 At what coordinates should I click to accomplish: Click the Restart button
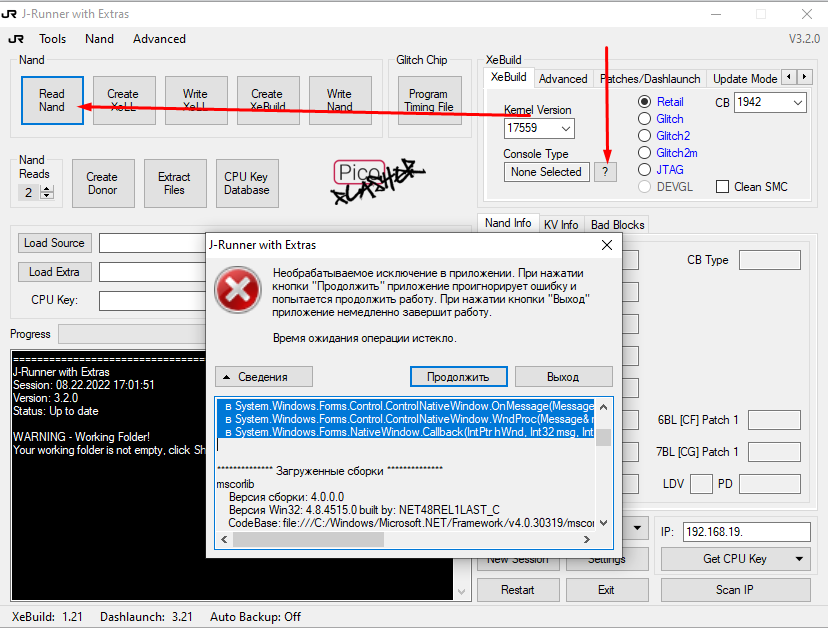click(518, 590)
